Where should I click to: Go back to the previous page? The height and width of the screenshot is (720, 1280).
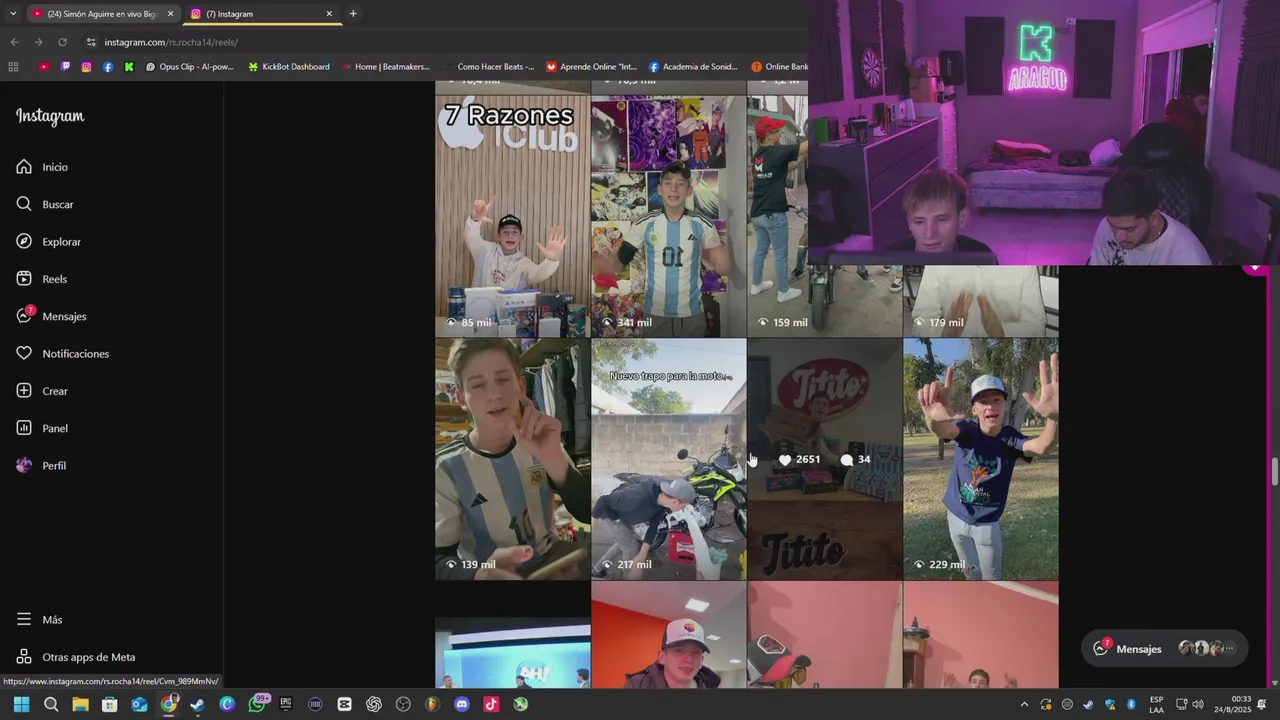(x=14, y=42)
